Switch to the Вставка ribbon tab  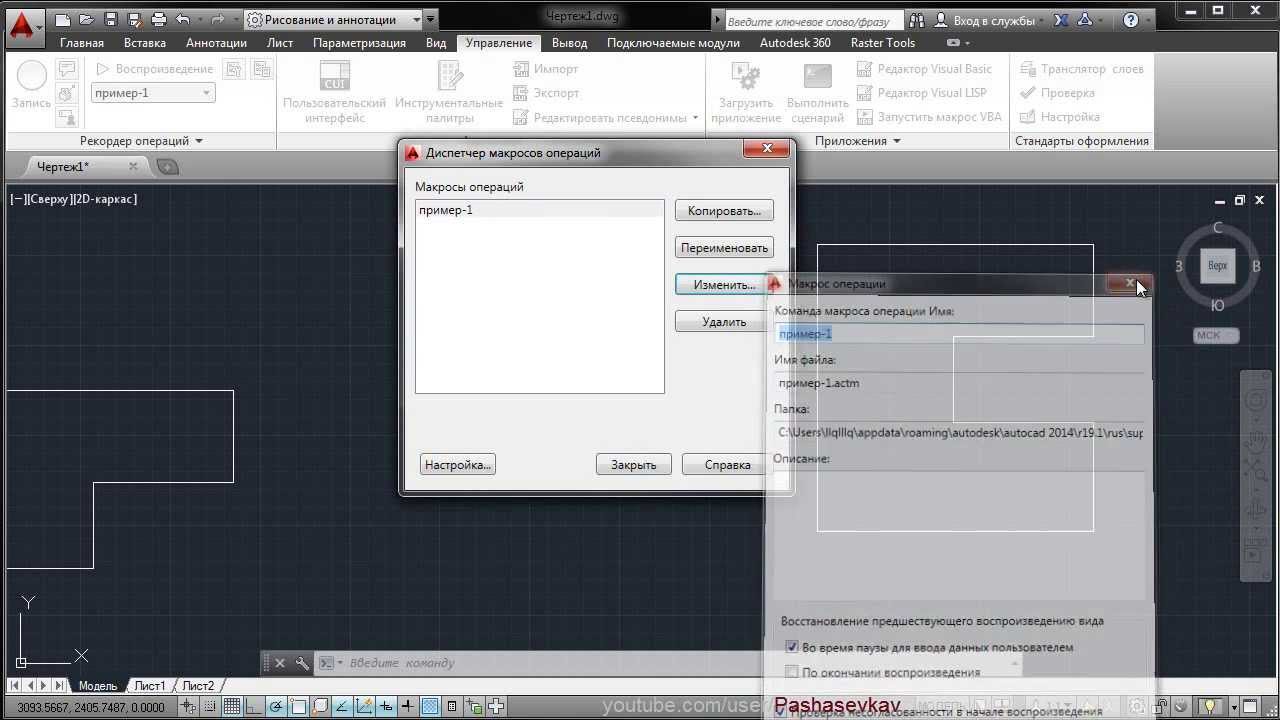(145, 43)
